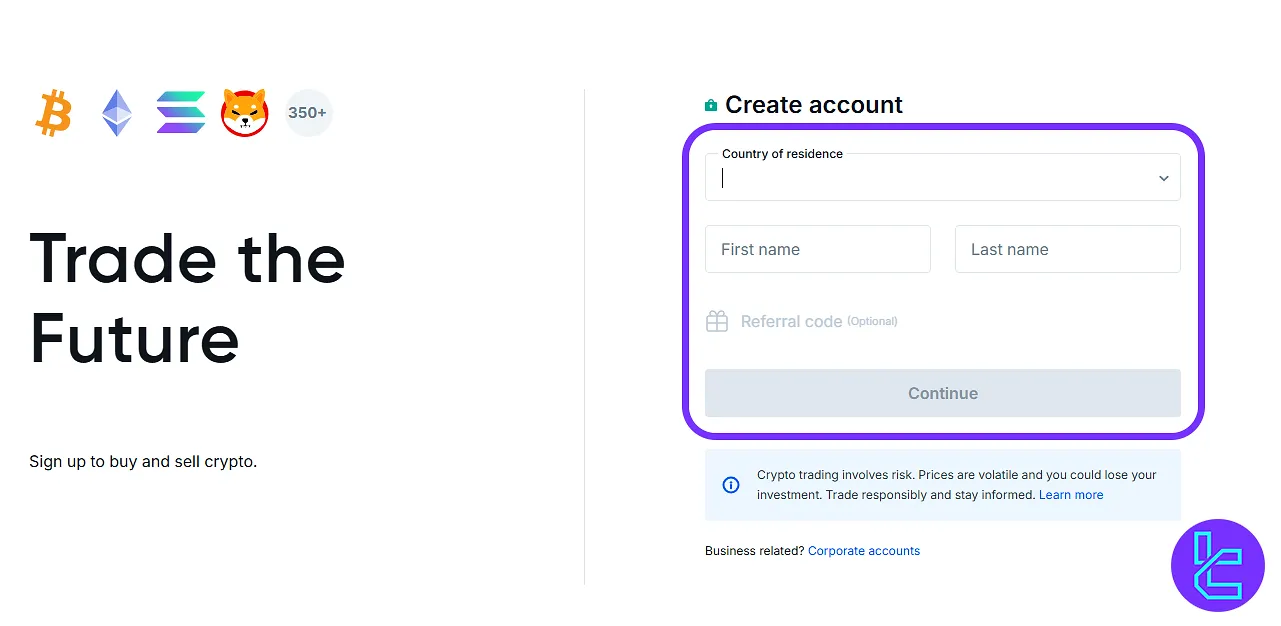Click the green lock icon beside Create account

(711, 105)
